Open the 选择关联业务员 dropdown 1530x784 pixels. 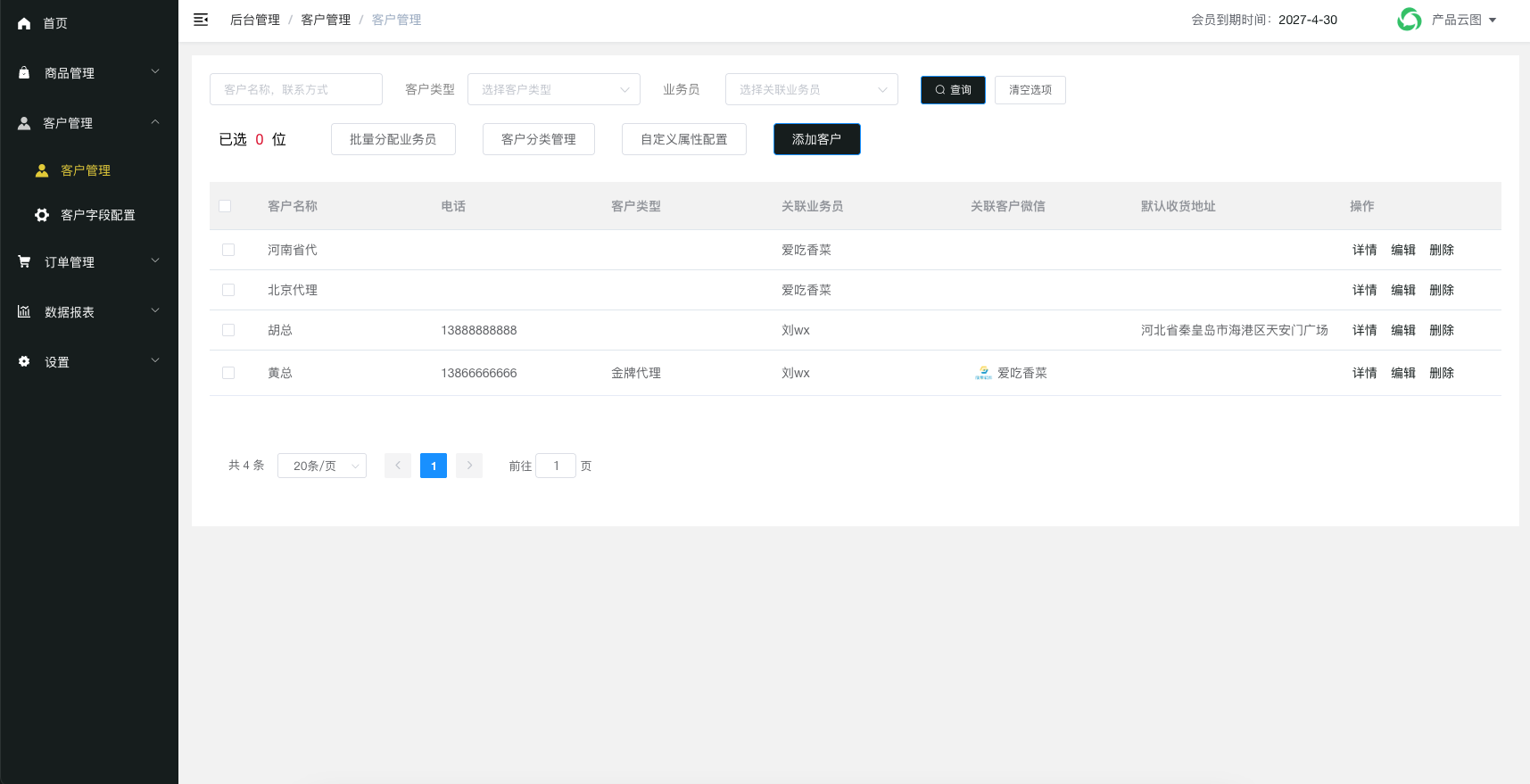(x=812, y=89)
